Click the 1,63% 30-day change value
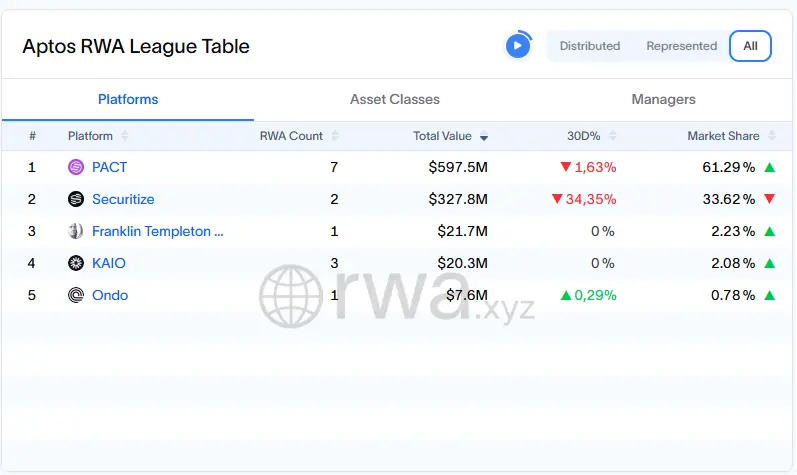Screen dimensions: 797x475 click(x=595, y=167)
